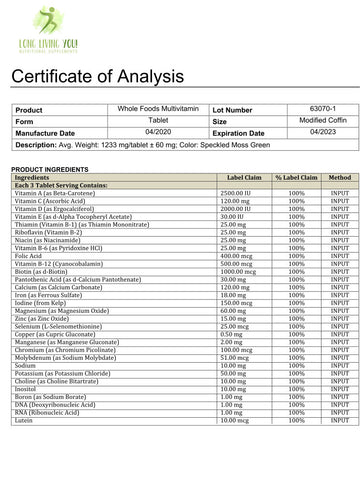Select the Whole Foods Multivitamin product cell
Screen dimensions: 360x480
158,109
